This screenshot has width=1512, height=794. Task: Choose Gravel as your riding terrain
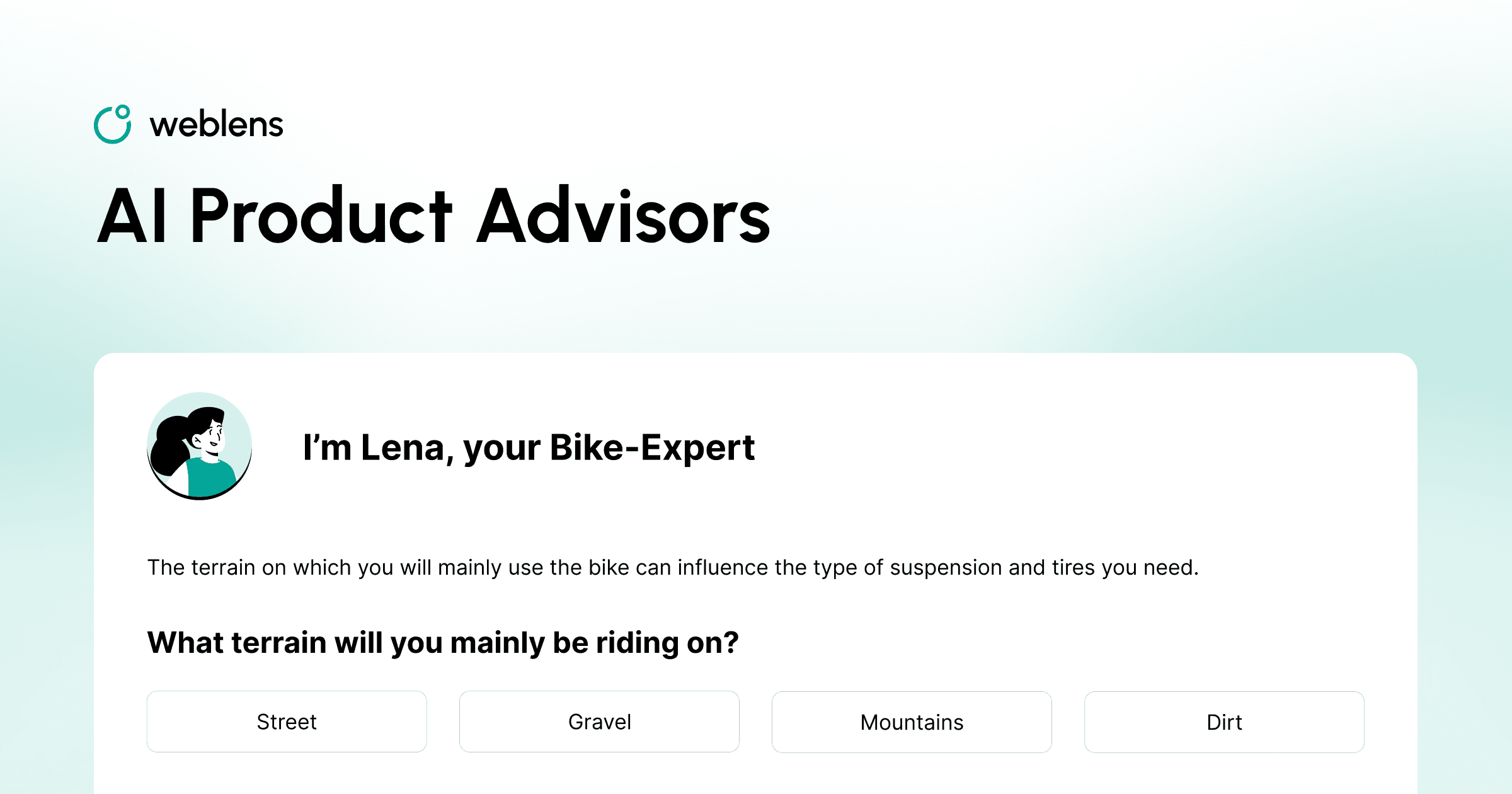[x=599, y=722]
